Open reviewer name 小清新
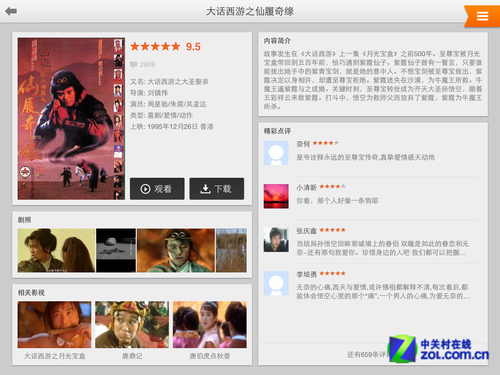 pyautogui.click(x=306, y=187)
